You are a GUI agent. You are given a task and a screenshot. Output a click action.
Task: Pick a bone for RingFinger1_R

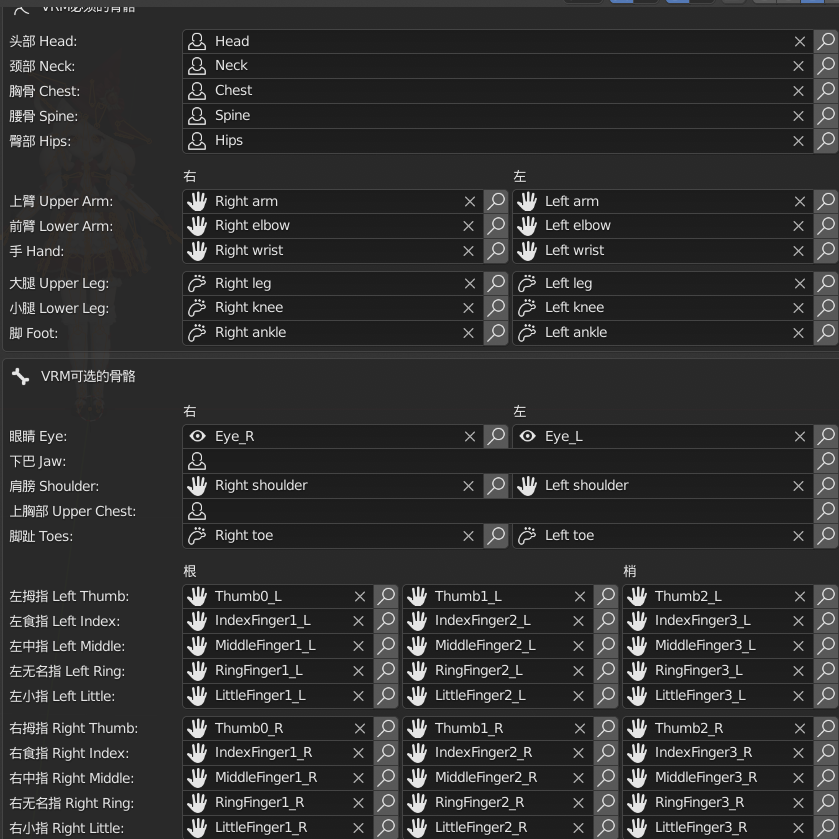(386, 803)
